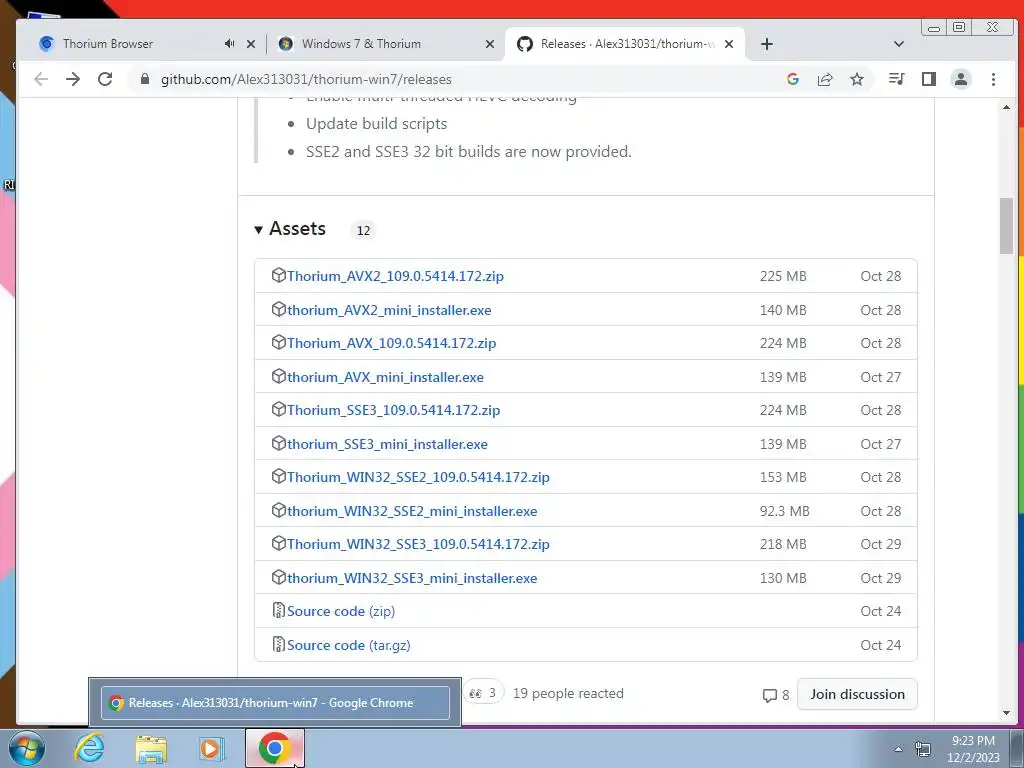The height and width of the screenshot is (768, 1024).
Task: Click the Assets count badge 12
Action: pyautogui.click(x=363, y=231)
